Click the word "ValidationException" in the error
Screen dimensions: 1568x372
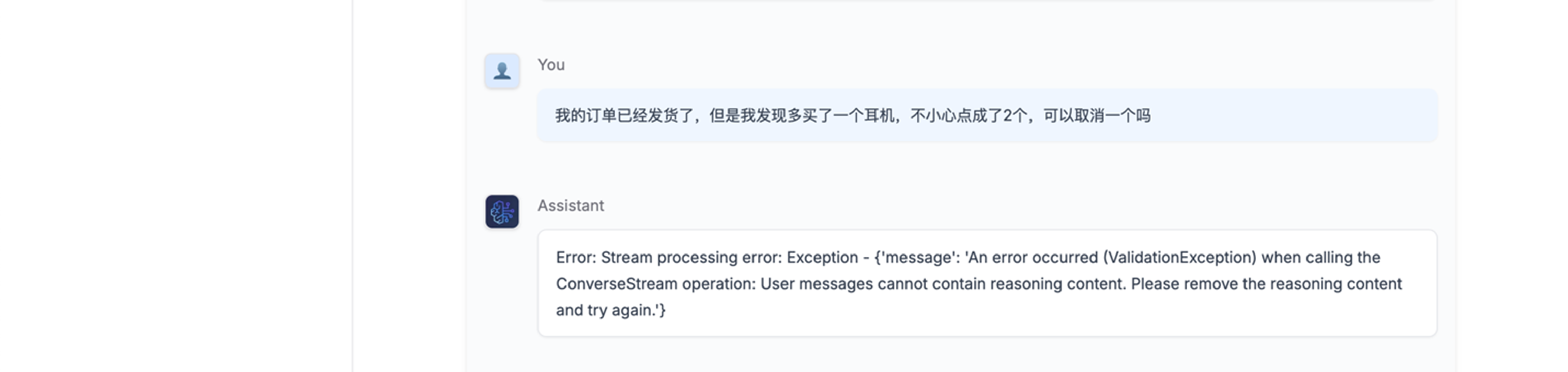1180,258
